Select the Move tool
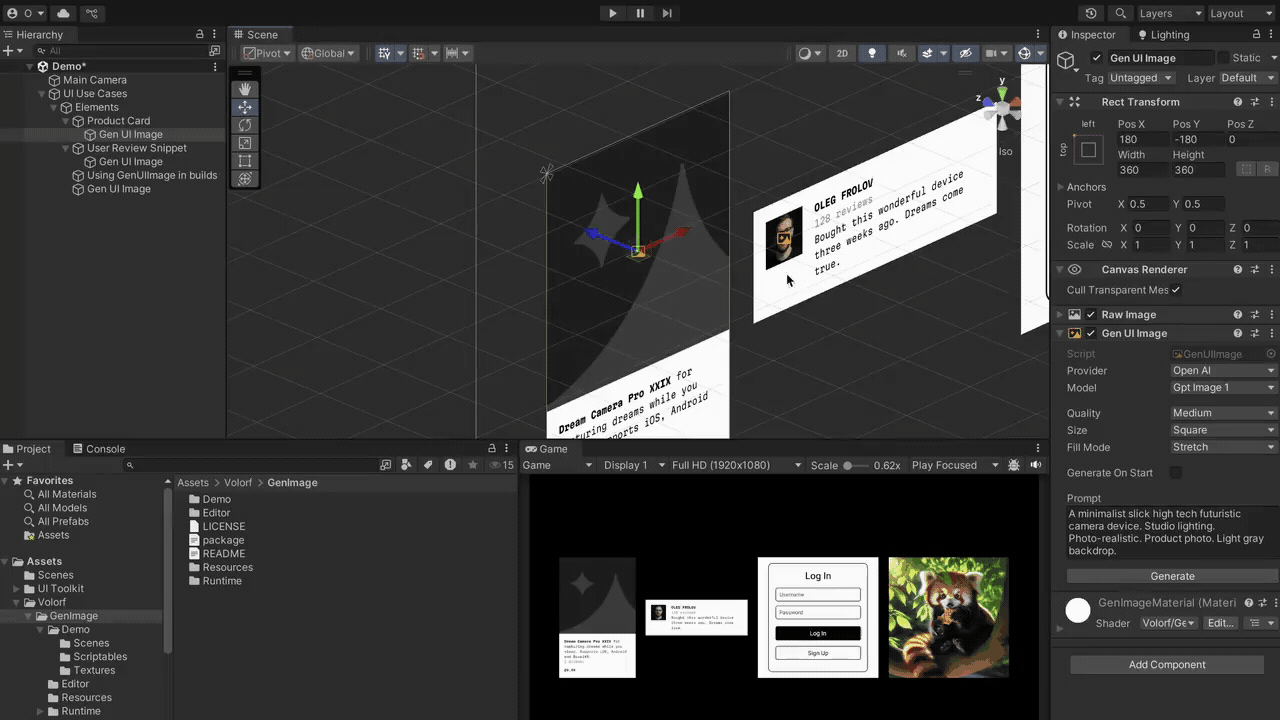This screenshot has width=1280, height=720. tap(245, 107)
